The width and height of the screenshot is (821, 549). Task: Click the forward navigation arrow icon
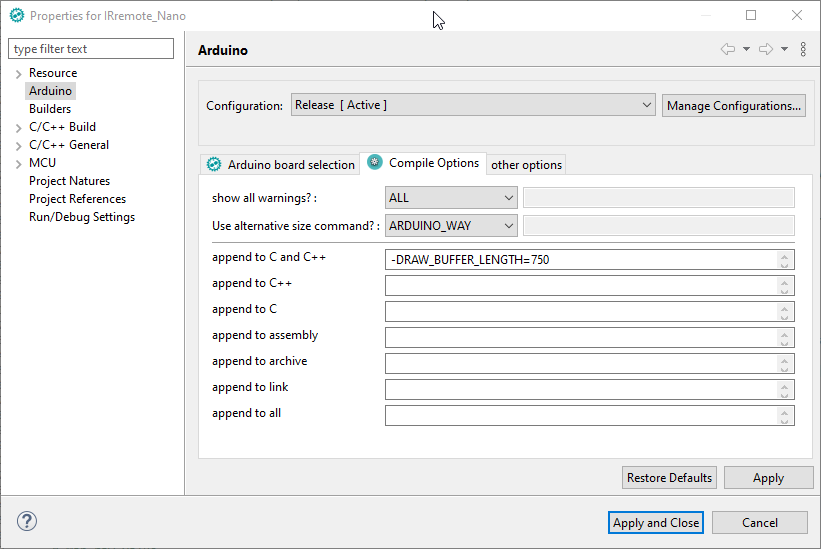tap(766, 50)
